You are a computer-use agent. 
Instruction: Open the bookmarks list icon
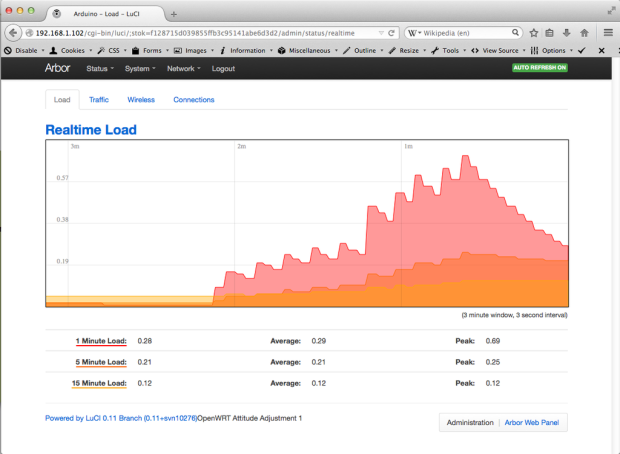click(x=550, y=33)
